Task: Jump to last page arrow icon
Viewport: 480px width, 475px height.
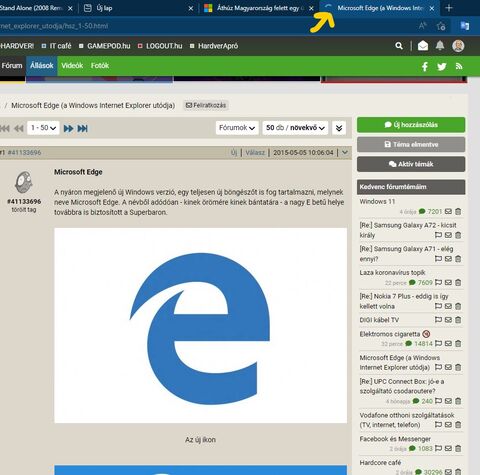Action: 82,128
